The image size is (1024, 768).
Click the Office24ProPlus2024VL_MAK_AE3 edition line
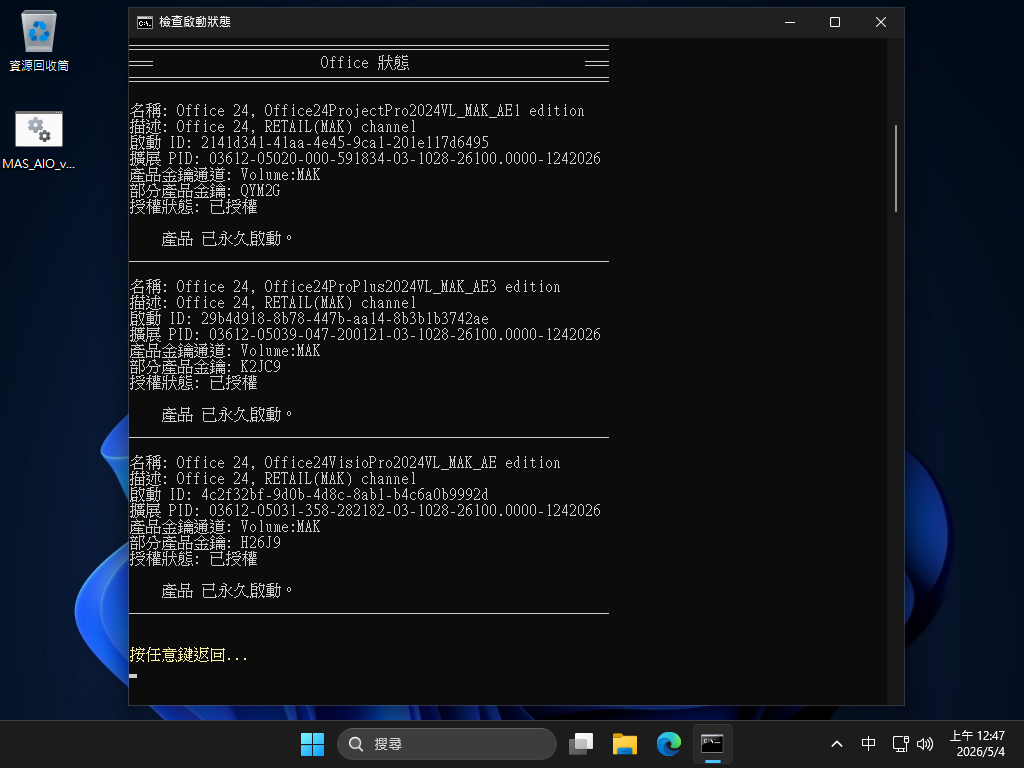click(345, 287)
